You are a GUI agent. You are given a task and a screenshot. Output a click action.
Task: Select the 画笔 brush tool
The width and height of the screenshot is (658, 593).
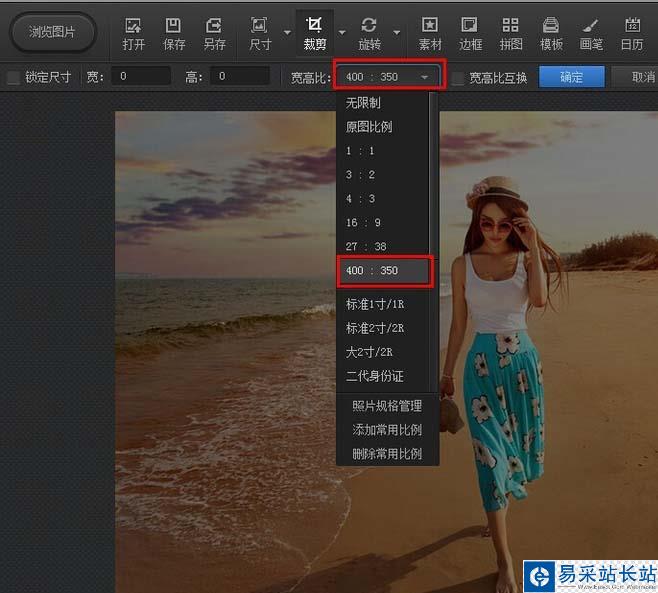click(x=591, y=34)
